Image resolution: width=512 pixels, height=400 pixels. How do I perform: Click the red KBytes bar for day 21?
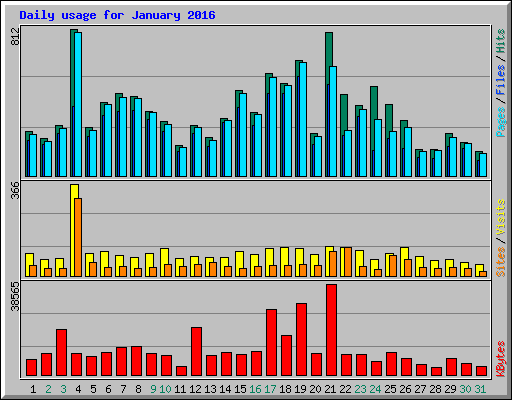coord(331,330)
